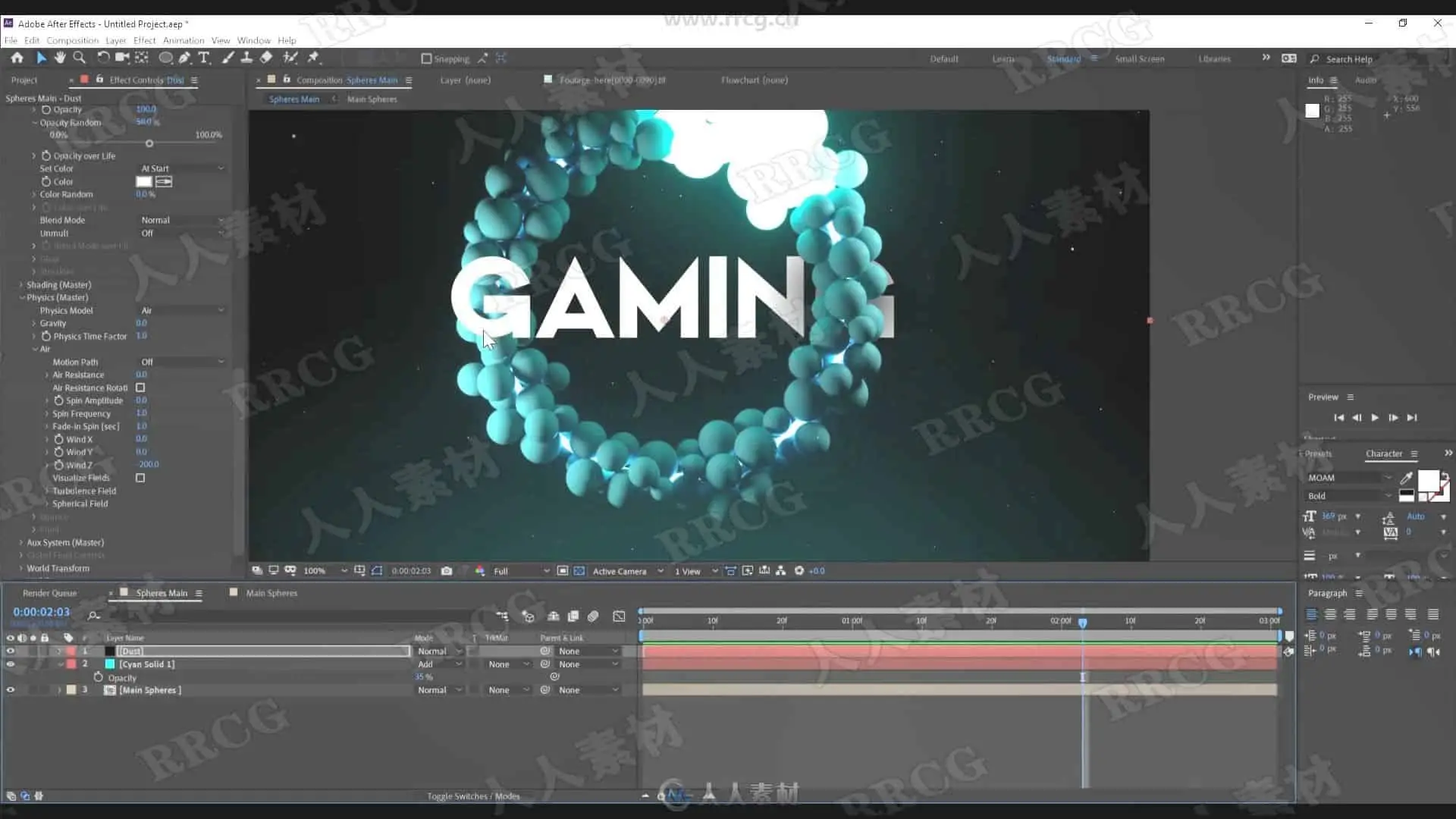Click the Home icon in toolbar
This screenshot has width=1456, height=819.
pyautogui.click(x=17, y=58)
